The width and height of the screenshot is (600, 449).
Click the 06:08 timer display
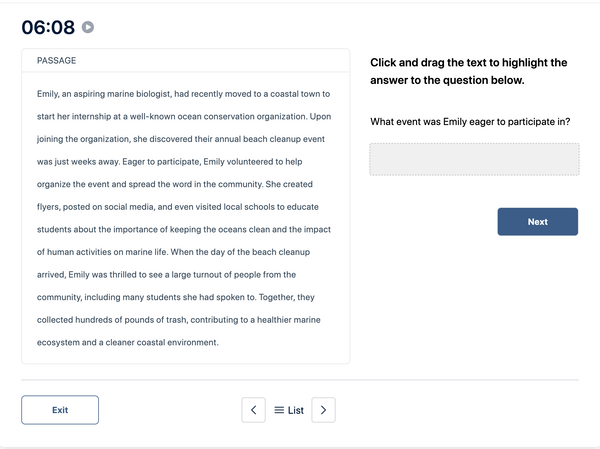[x=48, y=27]
